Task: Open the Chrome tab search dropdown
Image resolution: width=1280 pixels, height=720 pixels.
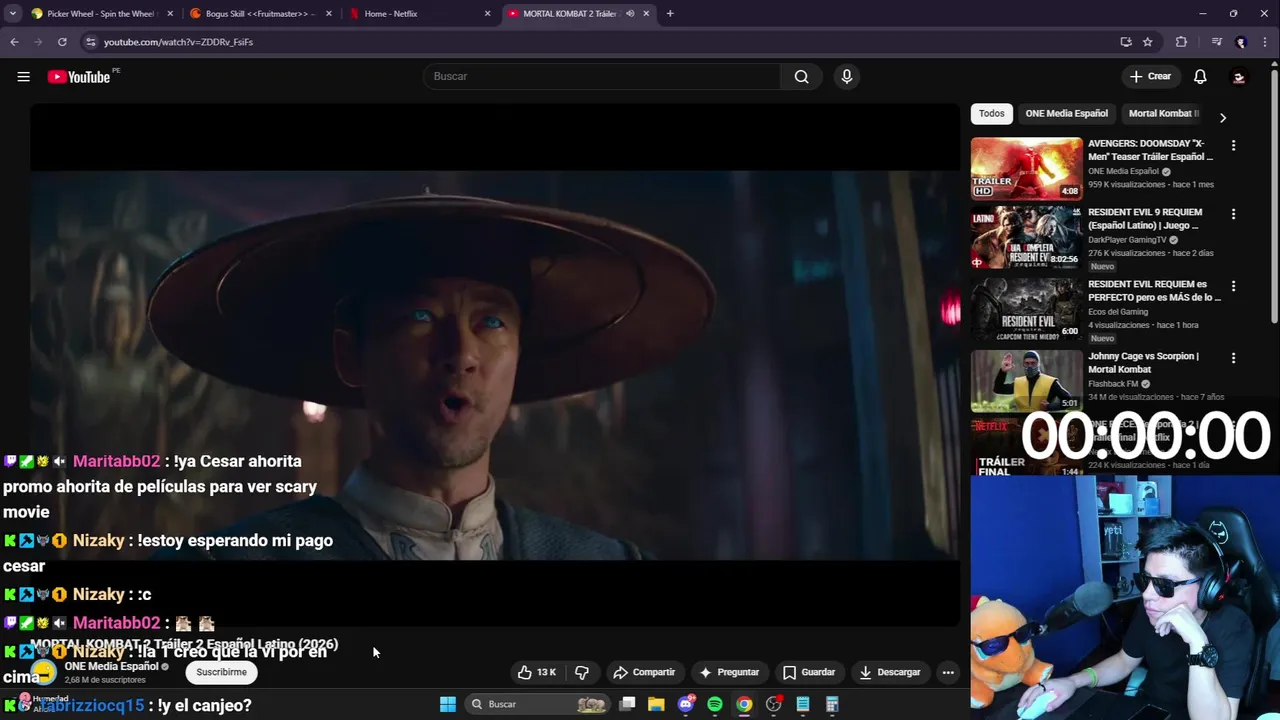Action: tap(13, 14)
